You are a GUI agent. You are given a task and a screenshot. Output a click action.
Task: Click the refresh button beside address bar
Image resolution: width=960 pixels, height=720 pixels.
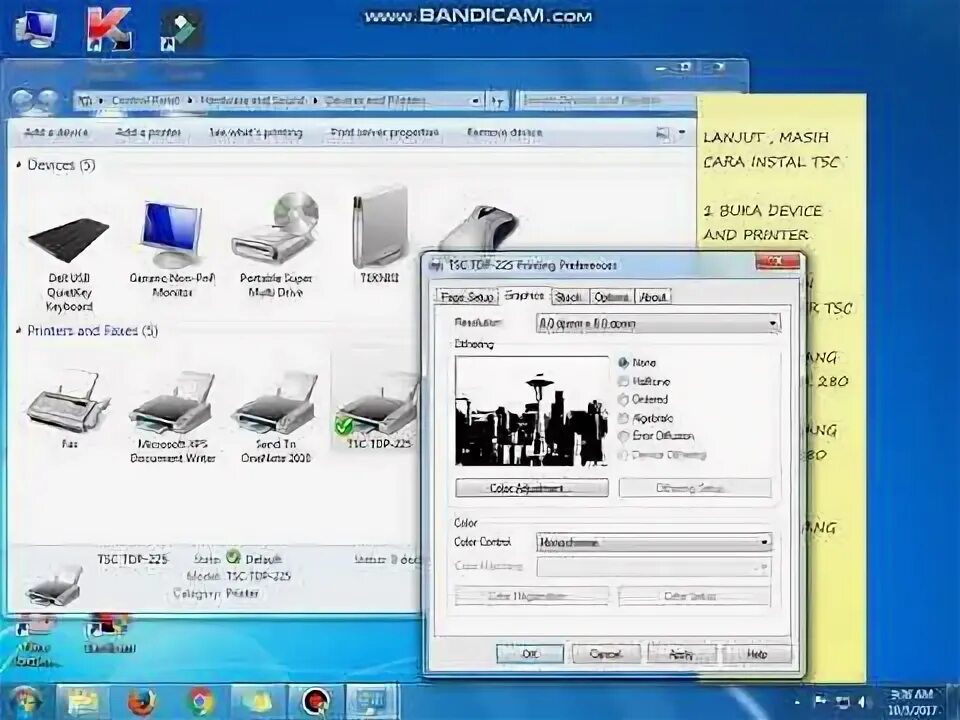pos(497,101)
